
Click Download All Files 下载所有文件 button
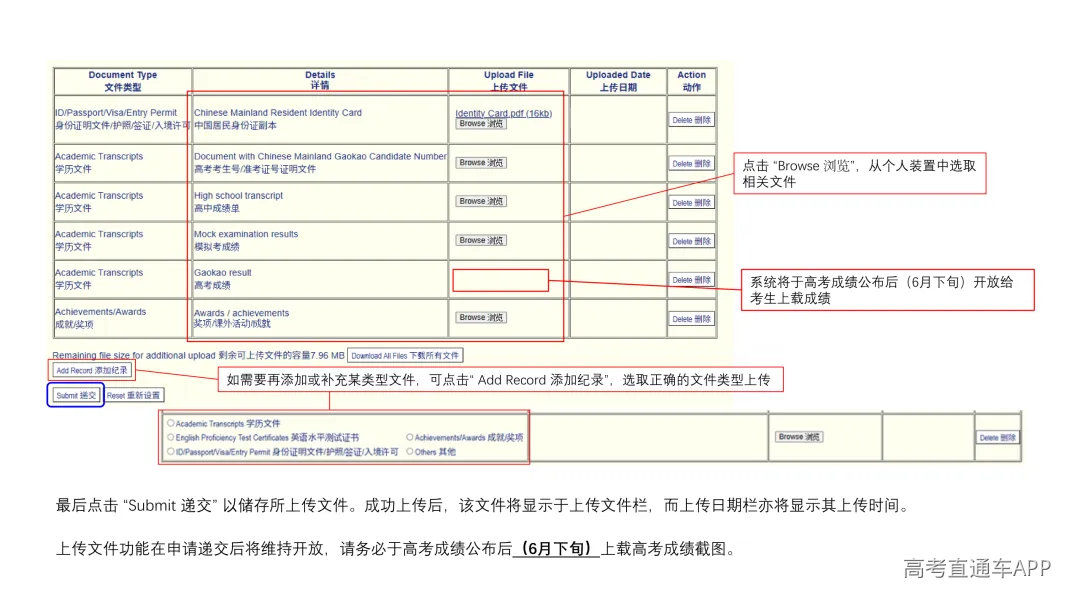405,355
